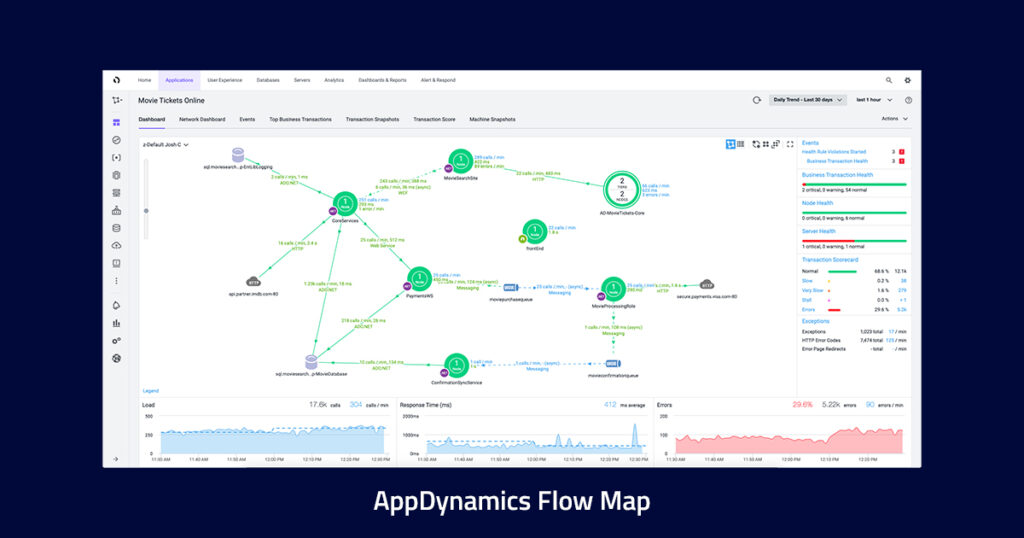Switch to Top Business Transactions tab

tap(300, 119)
